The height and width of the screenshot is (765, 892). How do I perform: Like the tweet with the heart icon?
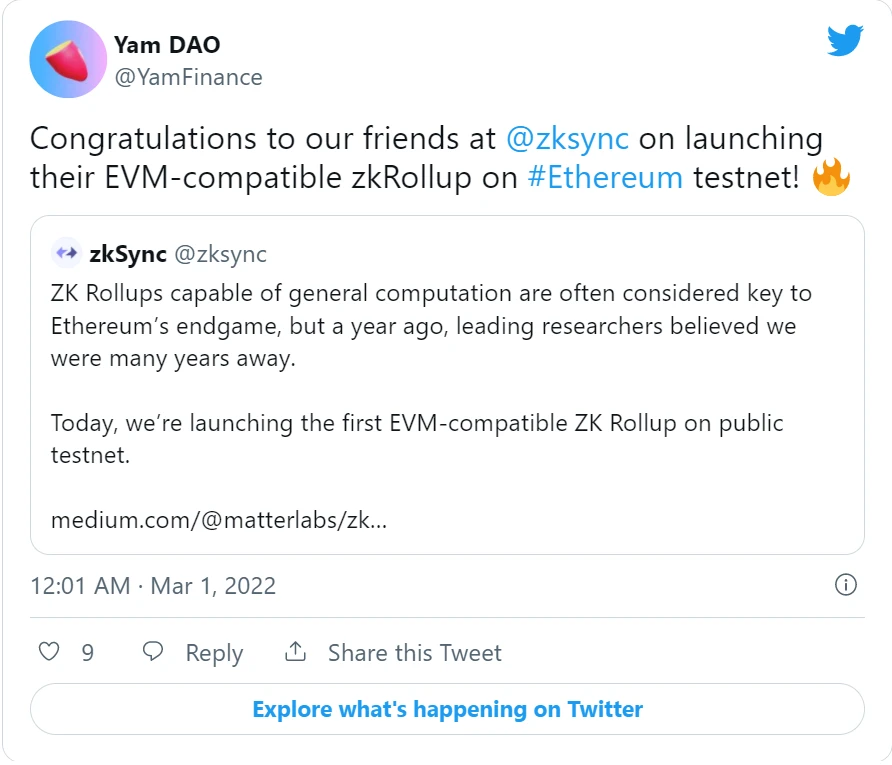click(x=49, y=651)
